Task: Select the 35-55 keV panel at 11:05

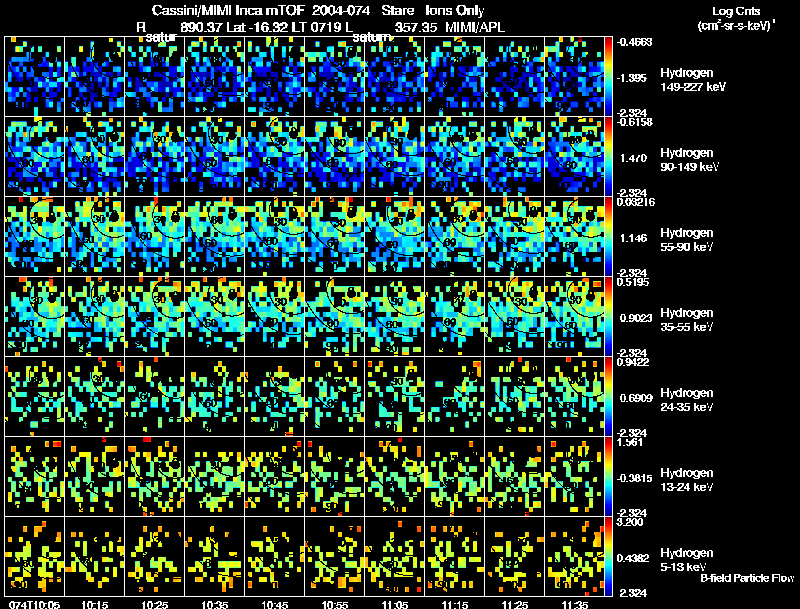Action: click(x=395, y=316)
